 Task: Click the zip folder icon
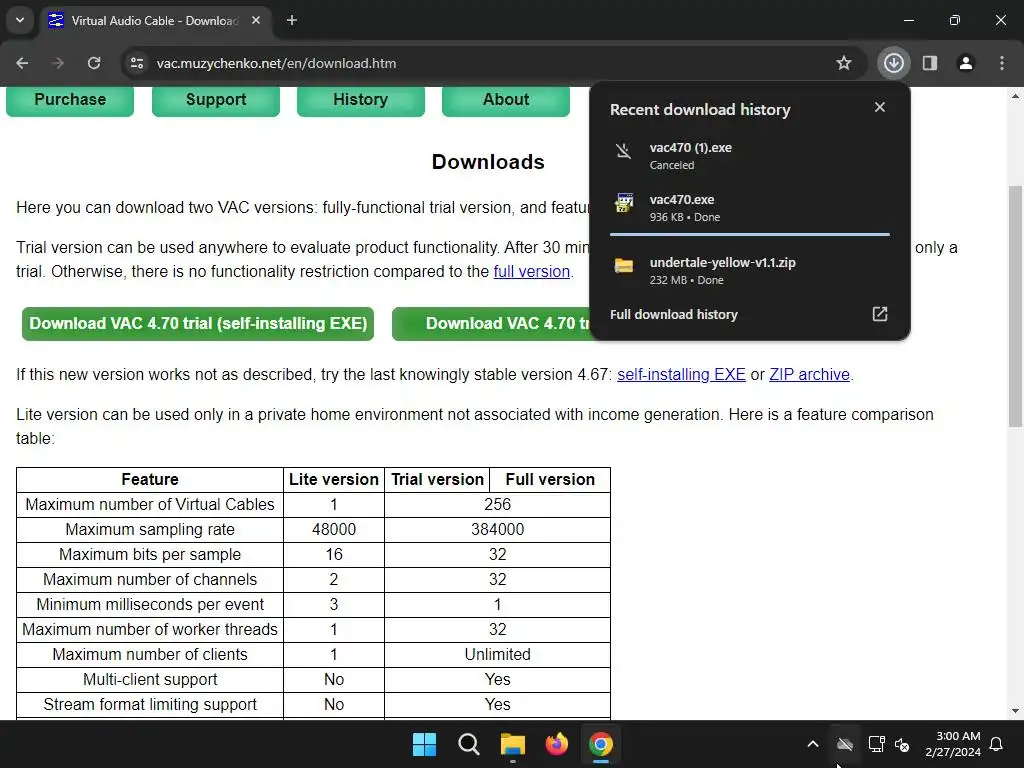coord(624,265)
